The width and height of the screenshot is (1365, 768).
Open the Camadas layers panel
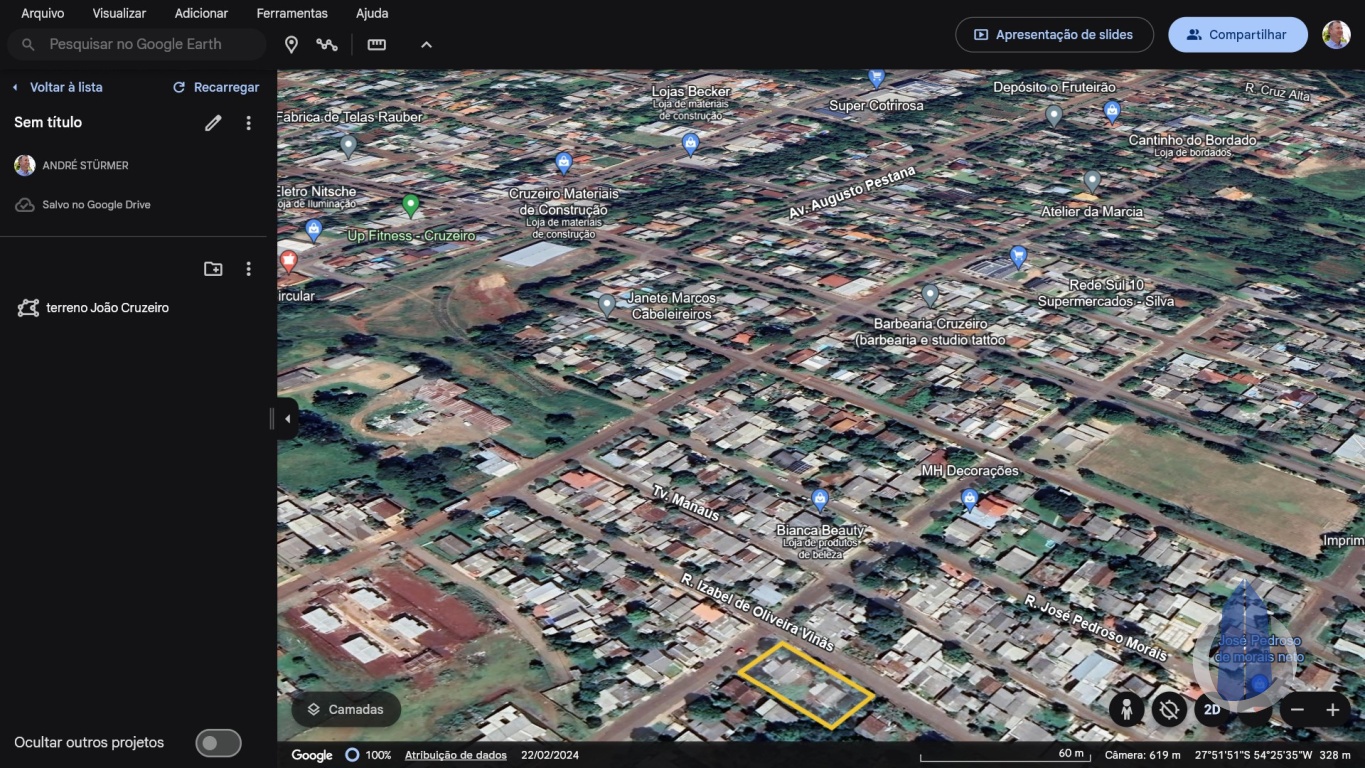coord(346,709)
